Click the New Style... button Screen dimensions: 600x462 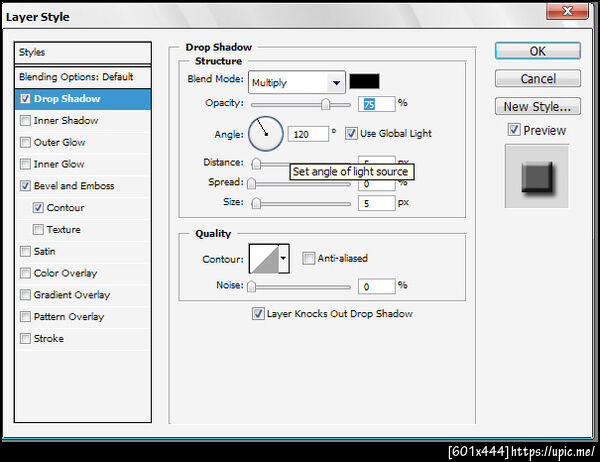tap(538, 106)
